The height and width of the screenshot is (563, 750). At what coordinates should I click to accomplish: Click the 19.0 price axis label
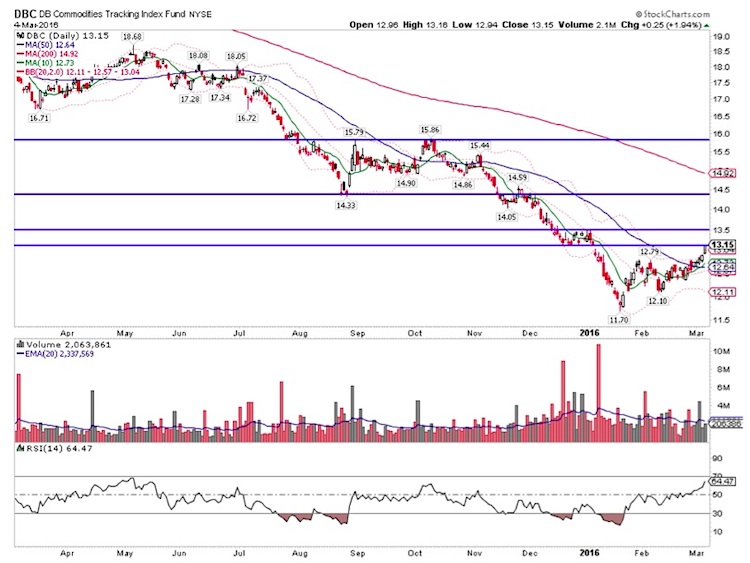(721, 36)
